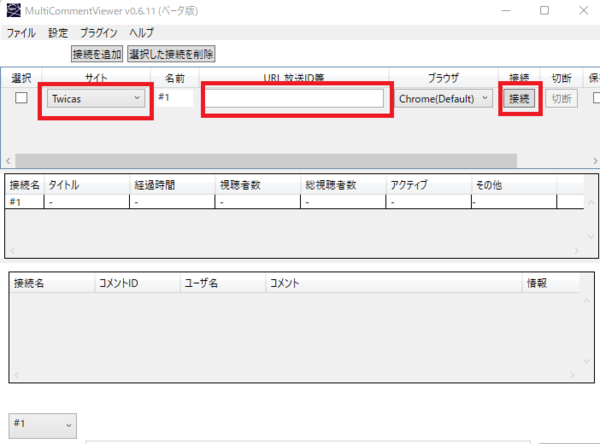Click the 総視聴者数 column header
Screen dimensions: 600x444
[x=343, y=185]
